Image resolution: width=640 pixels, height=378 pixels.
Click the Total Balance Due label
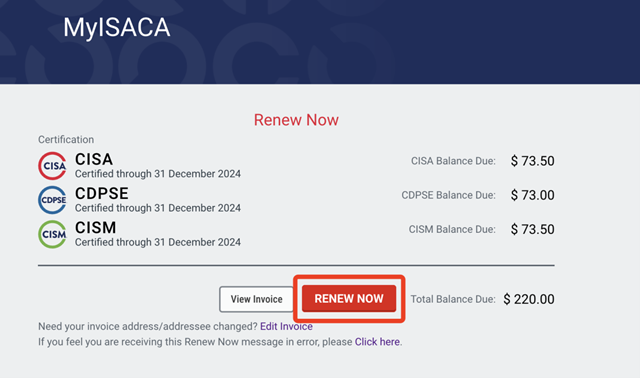tap(453, 299)
